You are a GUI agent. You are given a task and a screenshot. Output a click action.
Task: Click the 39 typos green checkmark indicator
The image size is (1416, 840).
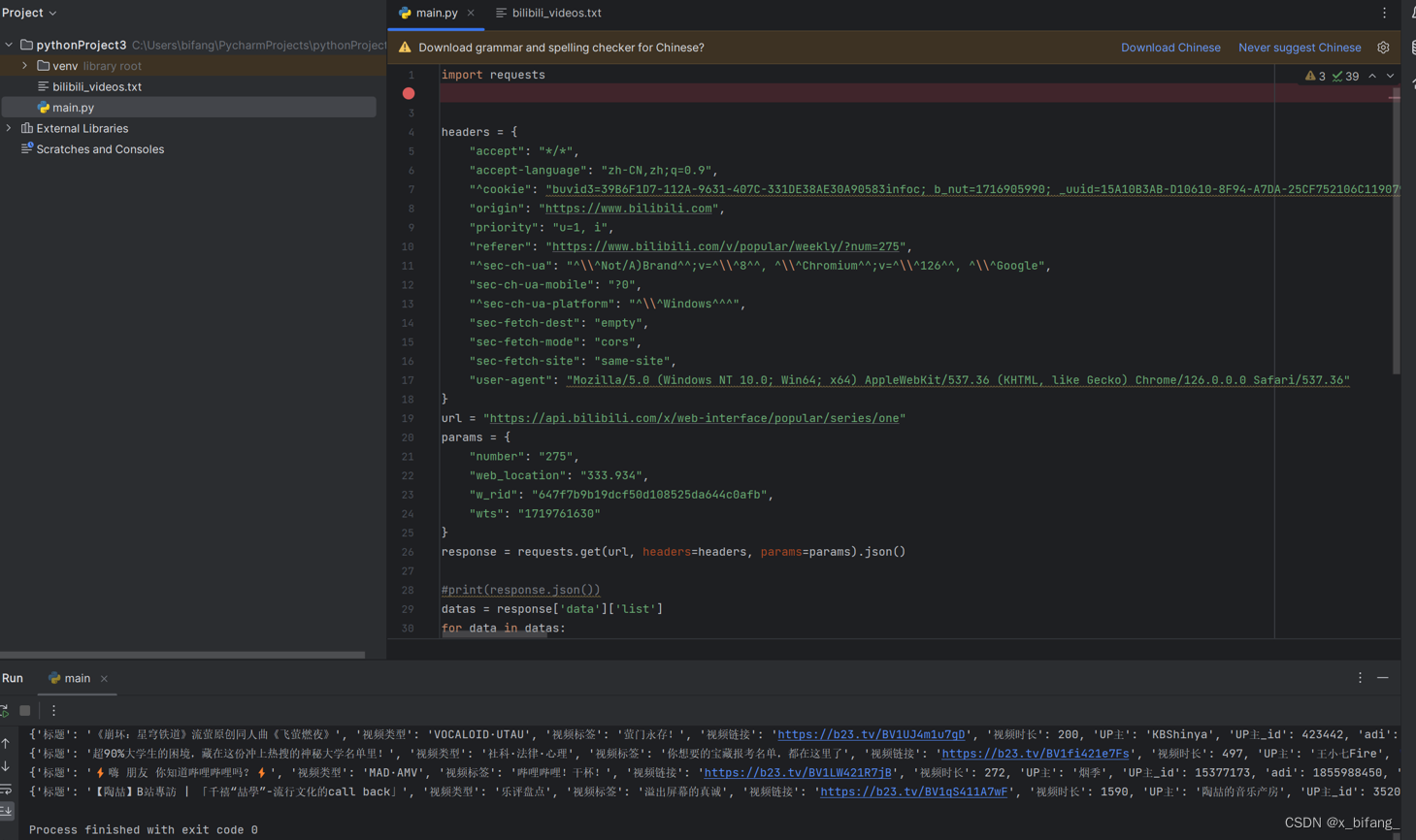(1345, 76)
